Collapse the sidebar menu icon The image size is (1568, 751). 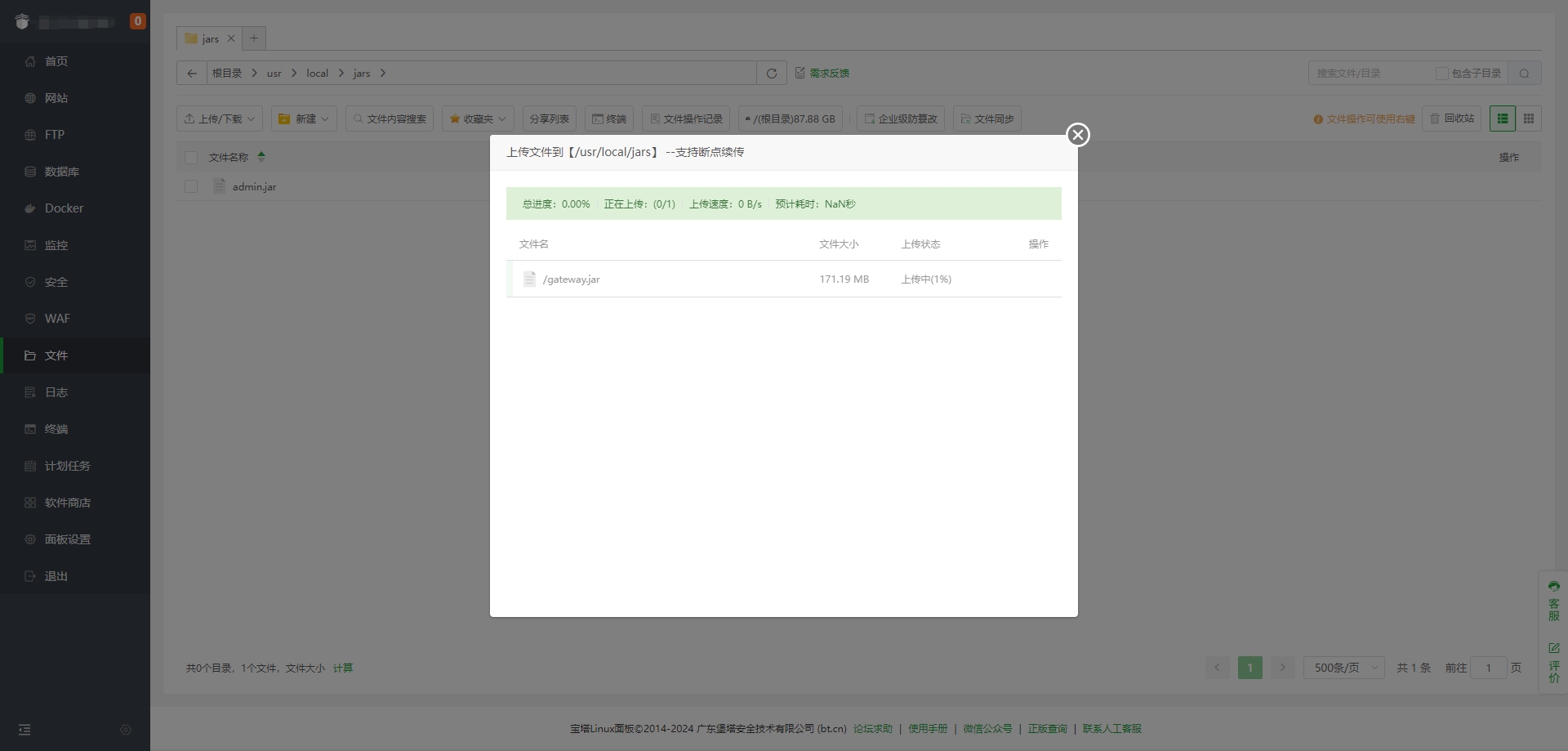tap(24, 730)
